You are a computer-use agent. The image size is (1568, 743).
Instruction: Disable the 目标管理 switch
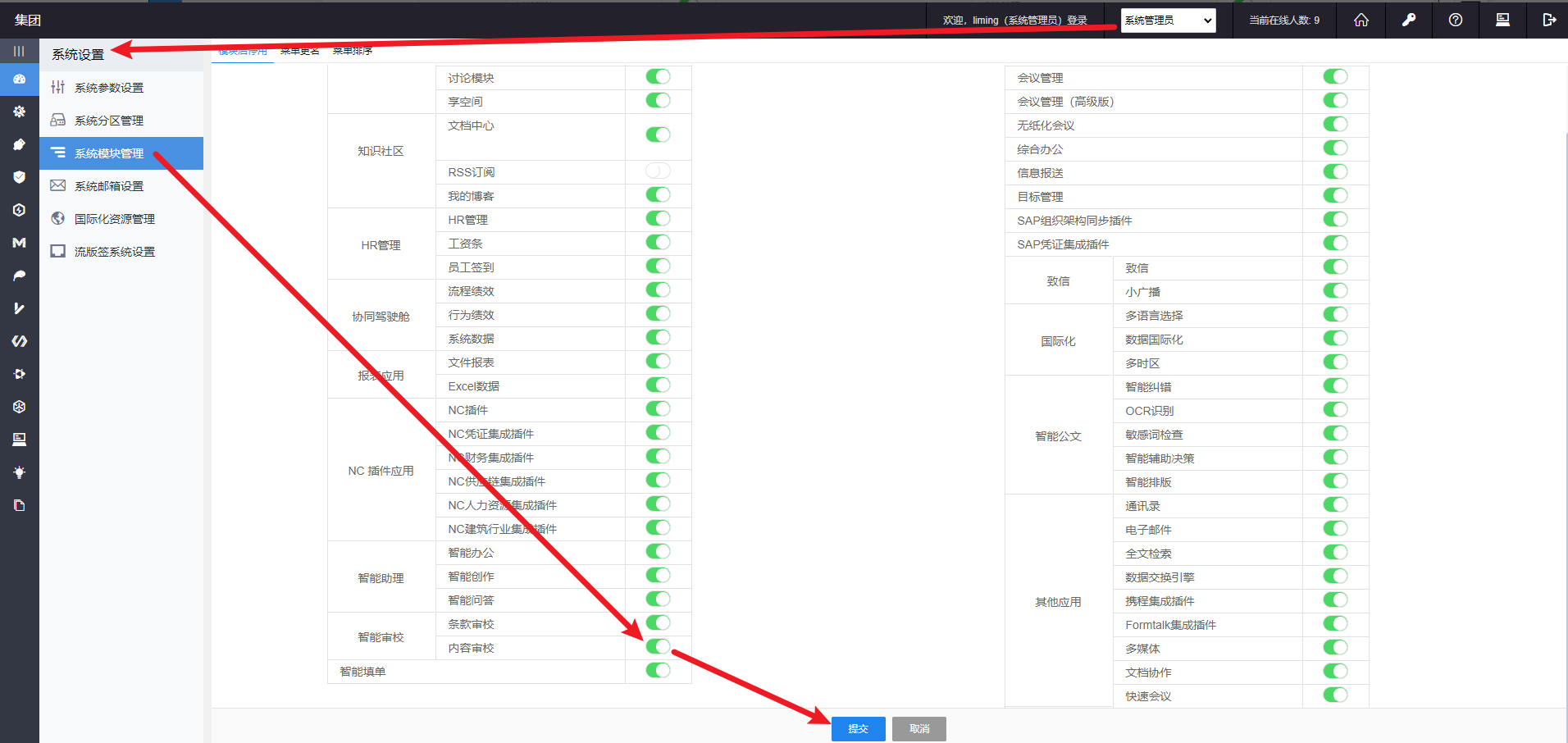tap(1335, 196)
